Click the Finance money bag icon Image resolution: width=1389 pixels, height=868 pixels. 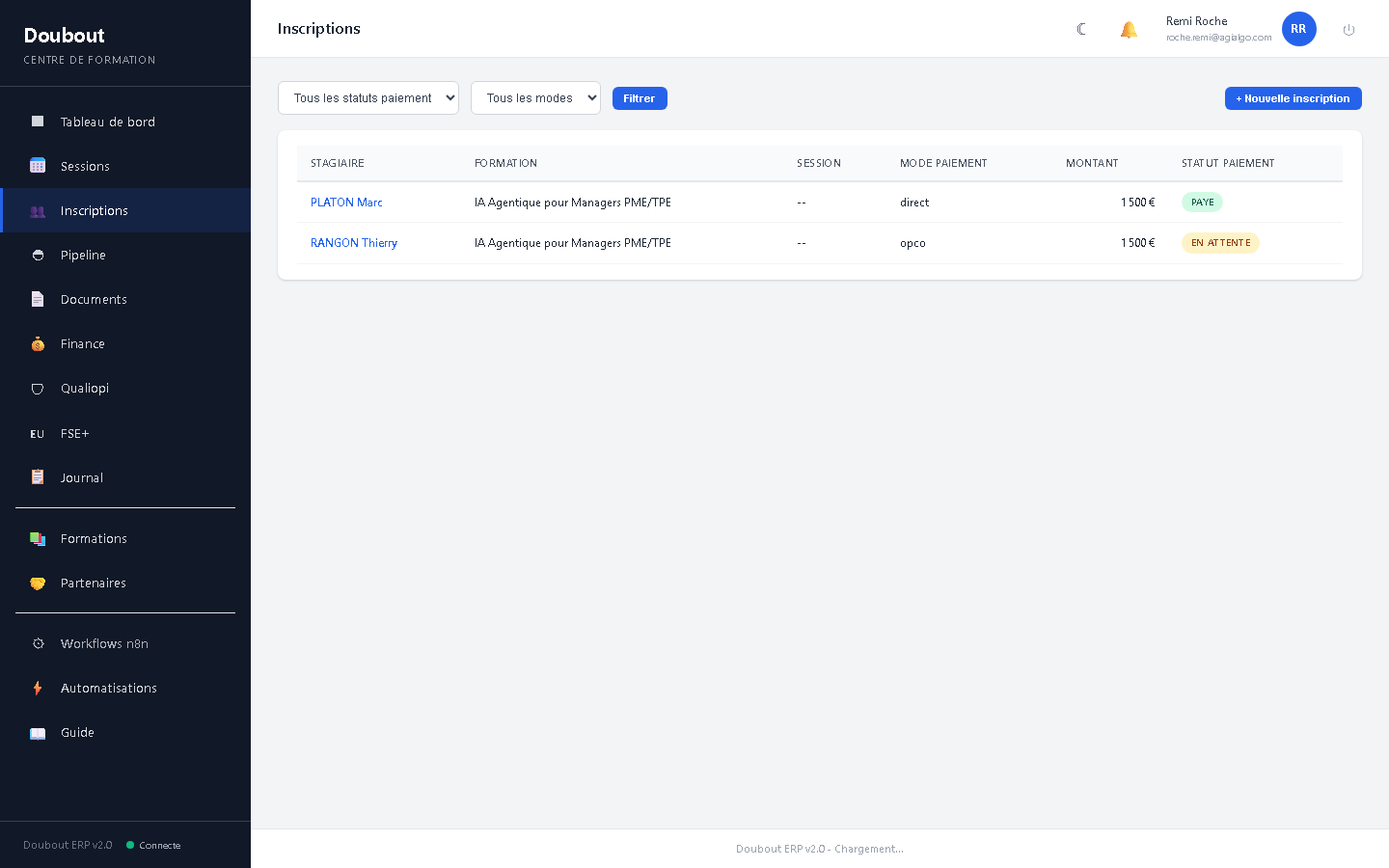point(38,343)
